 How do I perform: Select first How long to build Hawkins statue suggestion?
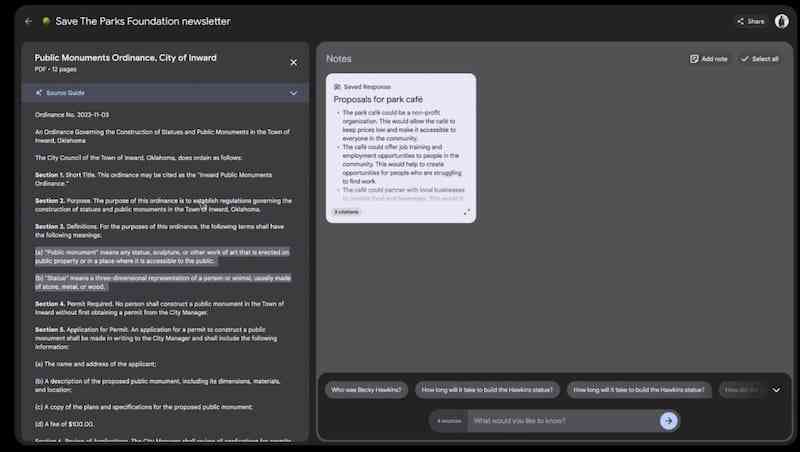(487, 390)
